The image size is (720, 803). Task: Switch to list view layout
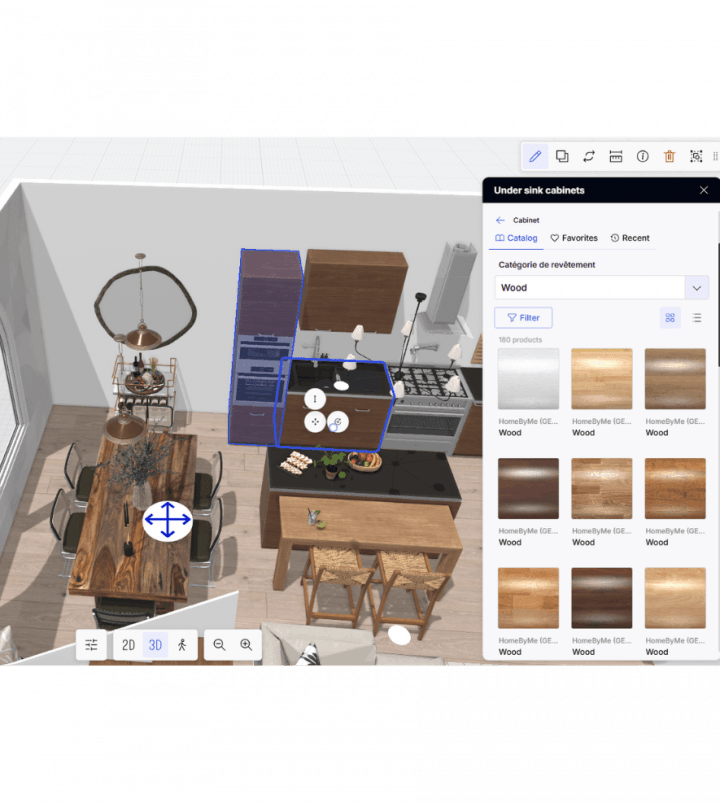[696, 318]
